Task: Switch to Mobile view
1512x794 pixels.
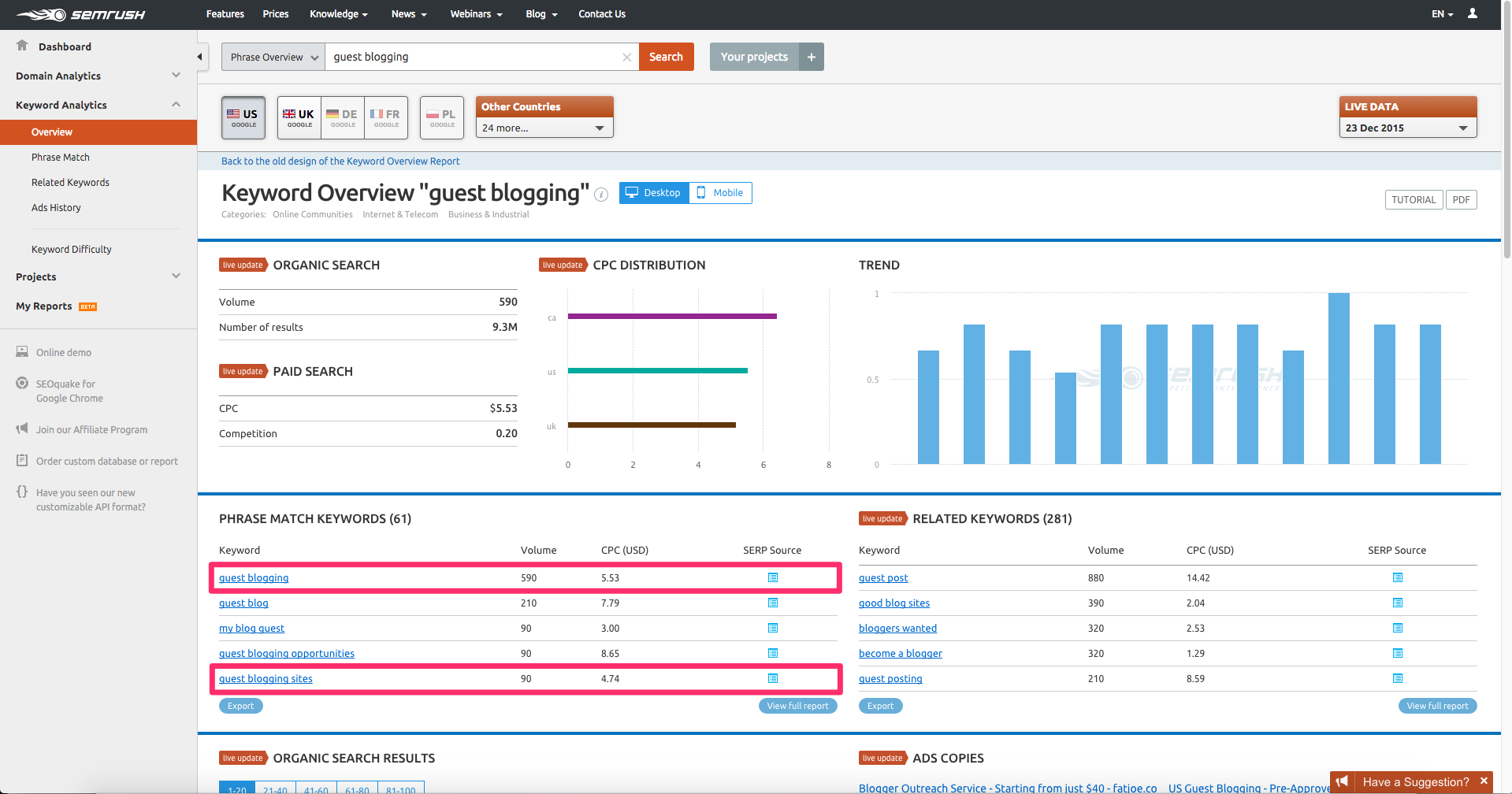Action: click(721, 193)
